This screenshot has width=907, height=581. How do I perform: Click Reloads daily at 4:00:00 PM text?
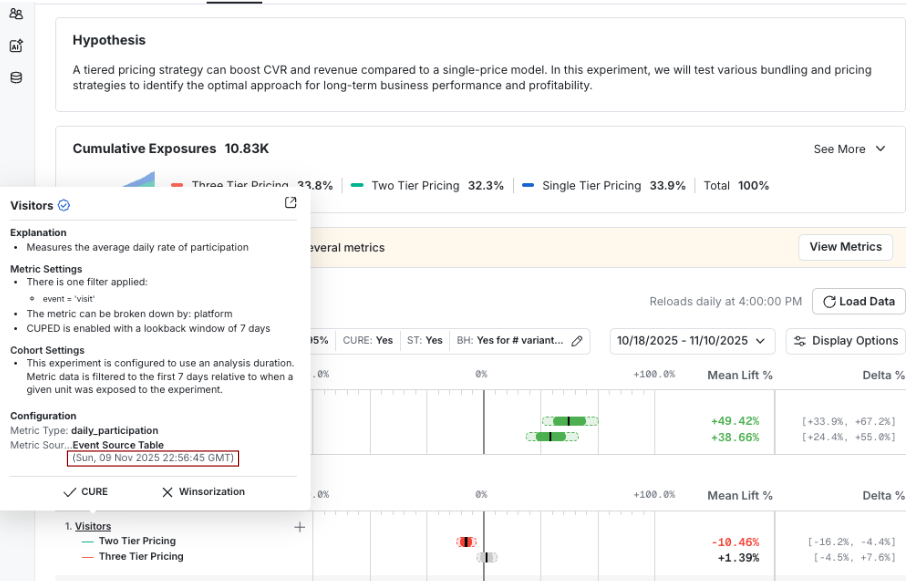tap(725, 301)
